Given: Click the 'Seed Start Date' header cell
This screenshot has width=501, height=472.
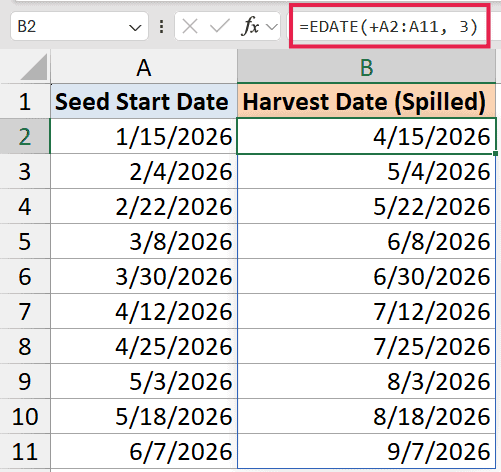Looking at the screenshot, I should pyautogui.click(x=144, y=101).
